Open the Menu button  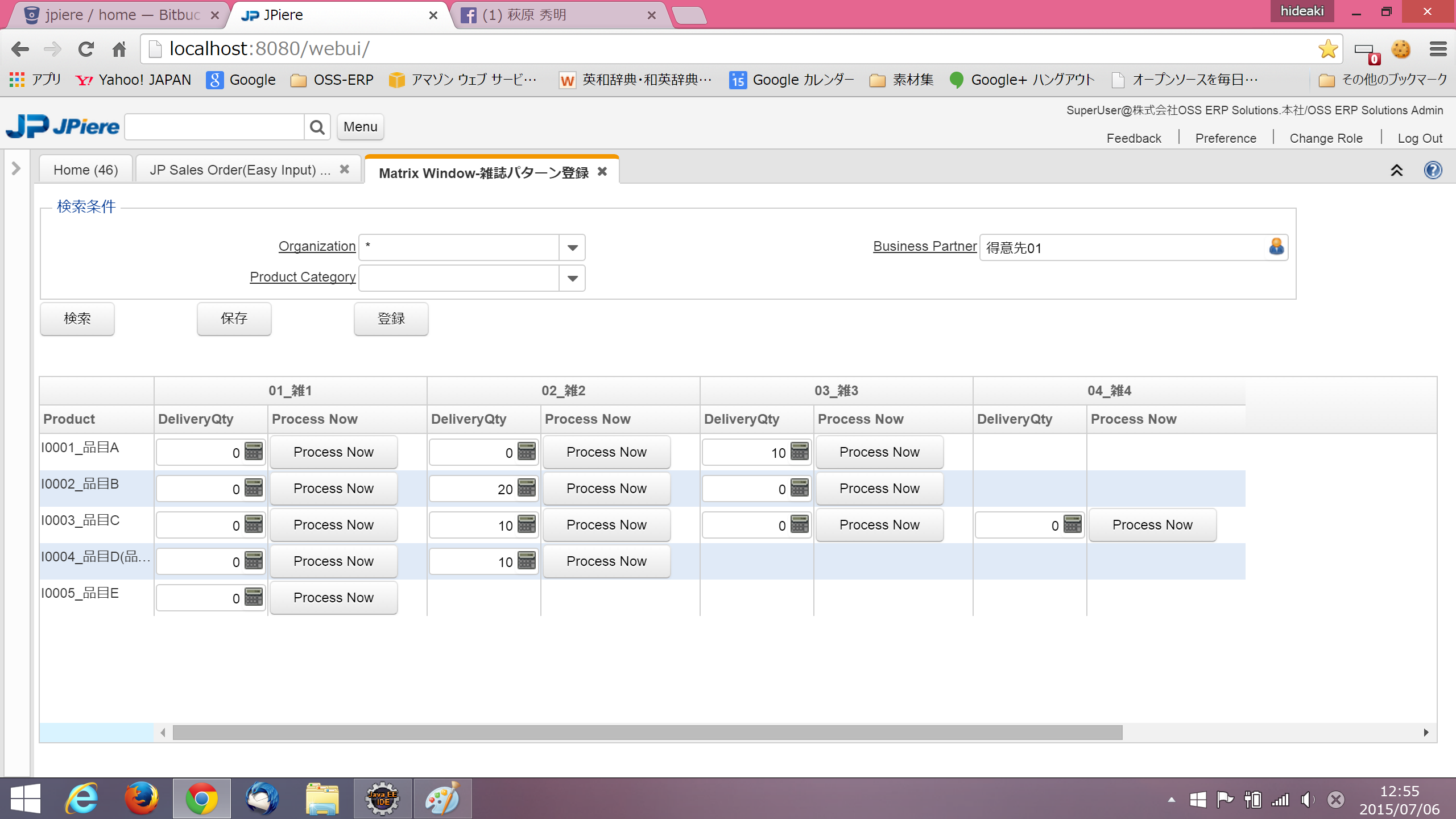360,127
